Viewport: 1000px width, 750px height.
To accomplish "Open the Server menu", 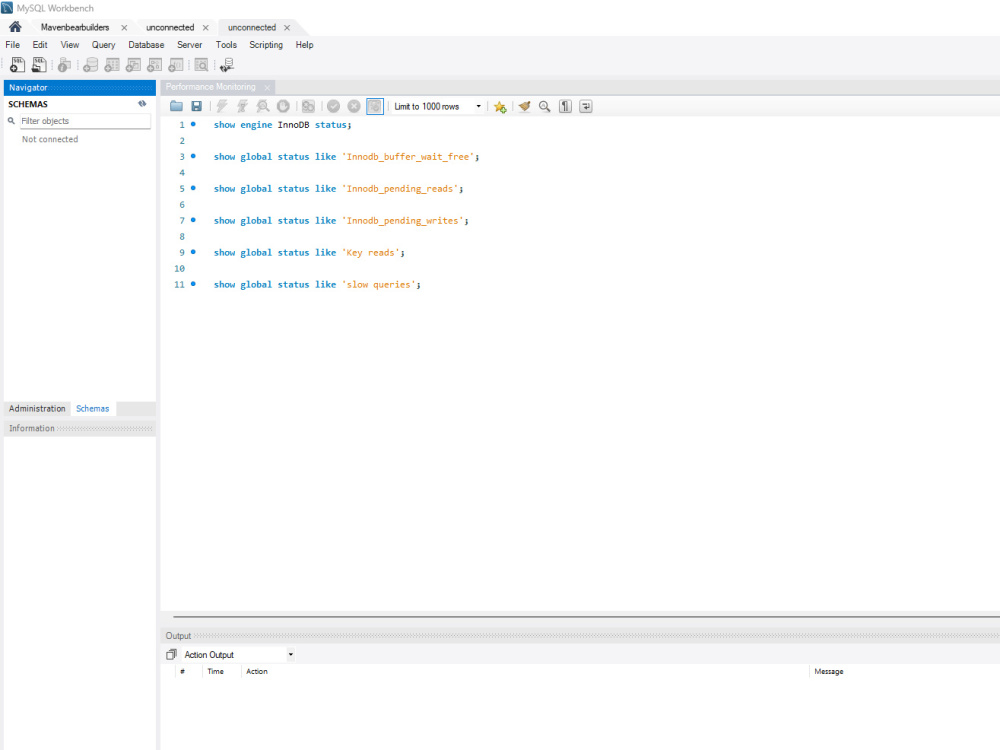I will [x=189, y=45].
